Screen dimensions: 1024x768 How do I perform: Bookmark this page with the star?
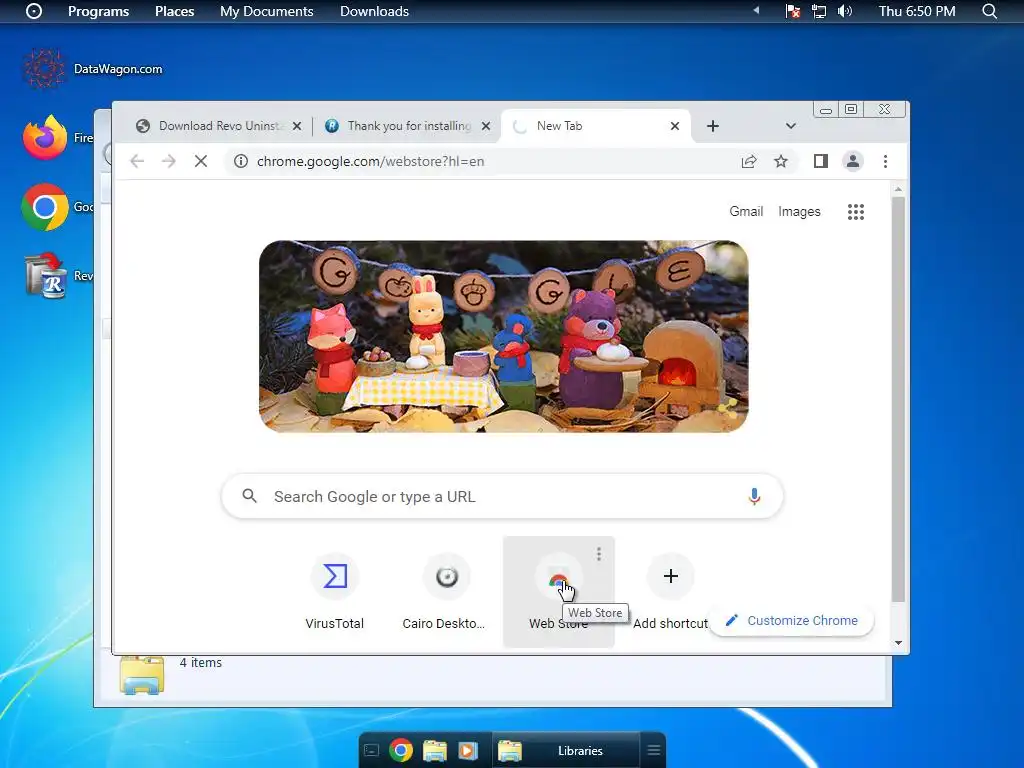coord(781,161)
